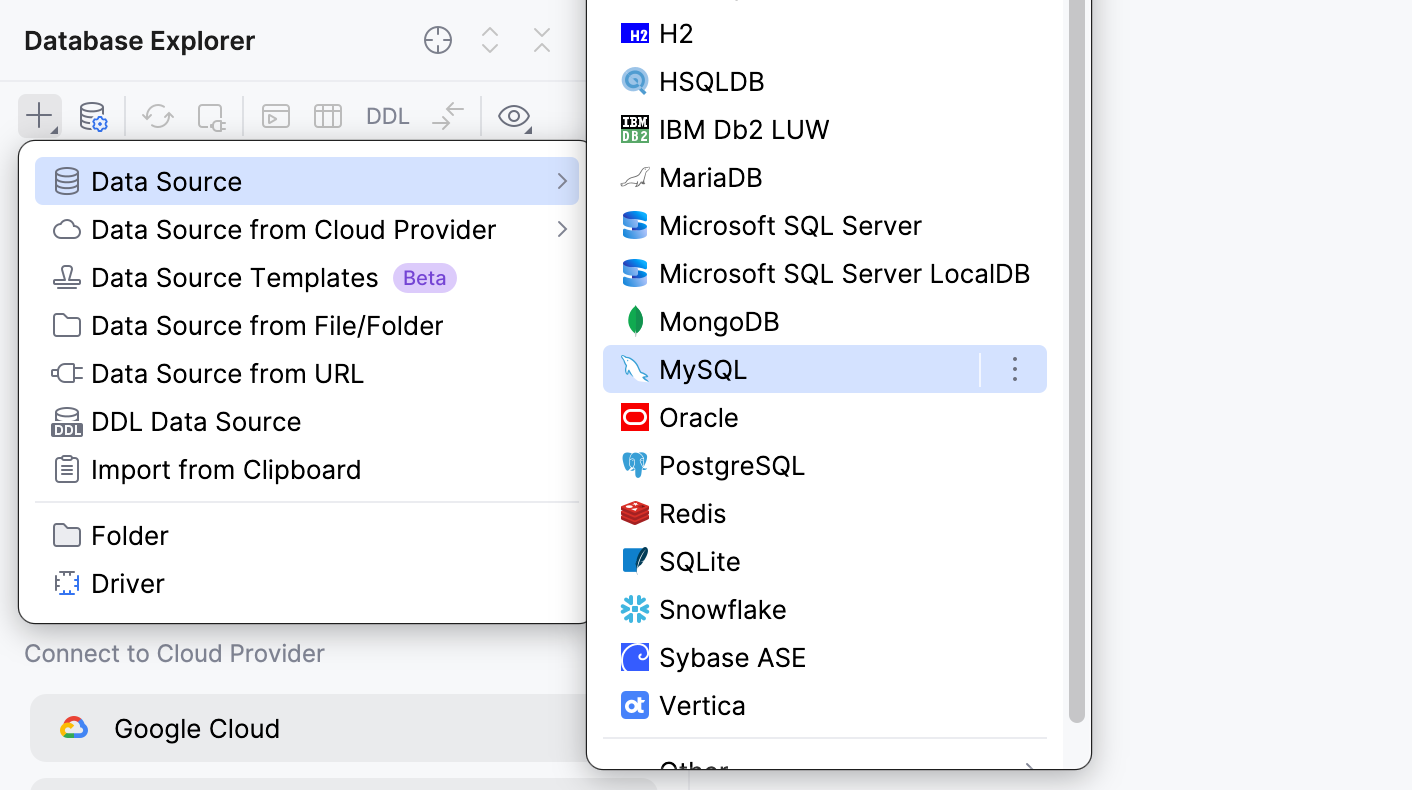
Task: Select Microsoft SQL Server LocalDB
Action: (825, 273)
